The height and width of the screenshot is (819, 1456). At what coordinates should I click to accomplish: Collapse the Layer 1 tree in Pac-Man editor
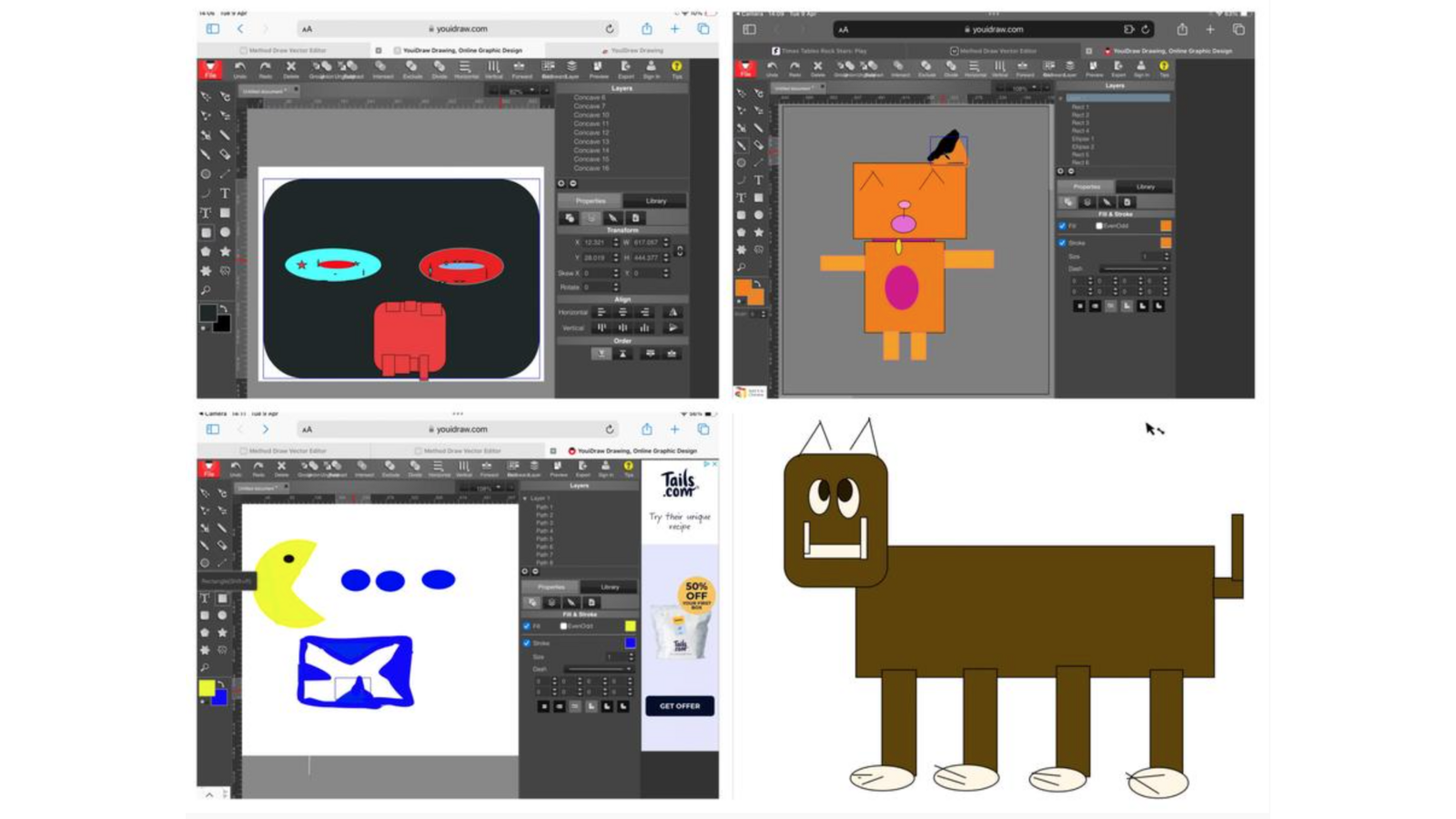525,499
